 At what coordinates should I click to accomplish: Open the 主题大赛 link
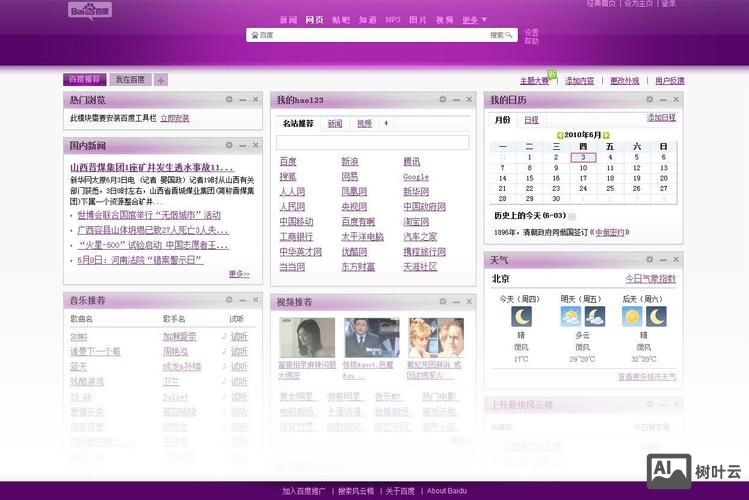[535, 81]
